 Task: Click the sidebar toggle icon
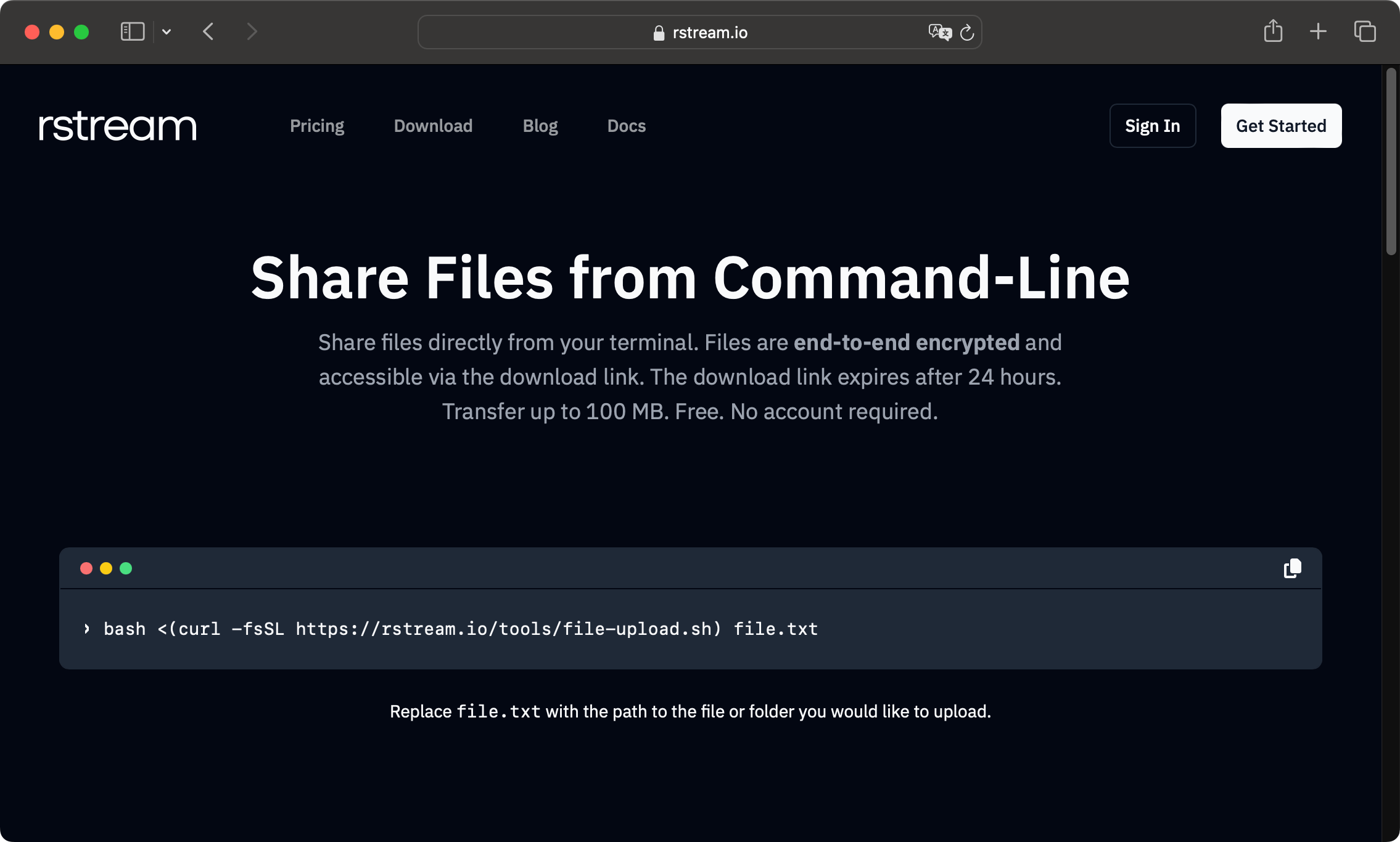(x=131, y=31)
